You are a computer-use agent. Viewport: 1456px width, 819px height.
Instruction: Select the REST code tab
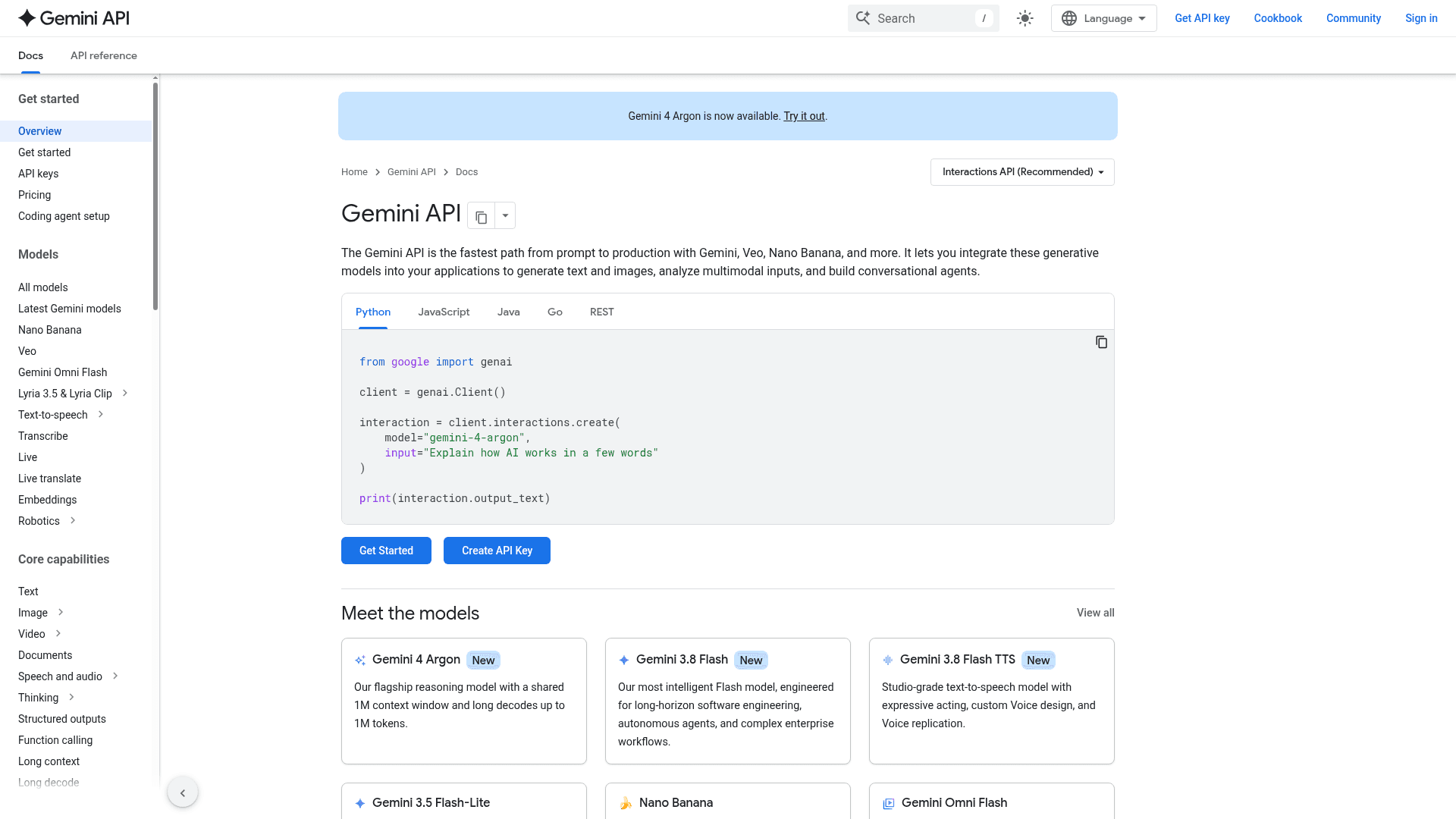602,312
